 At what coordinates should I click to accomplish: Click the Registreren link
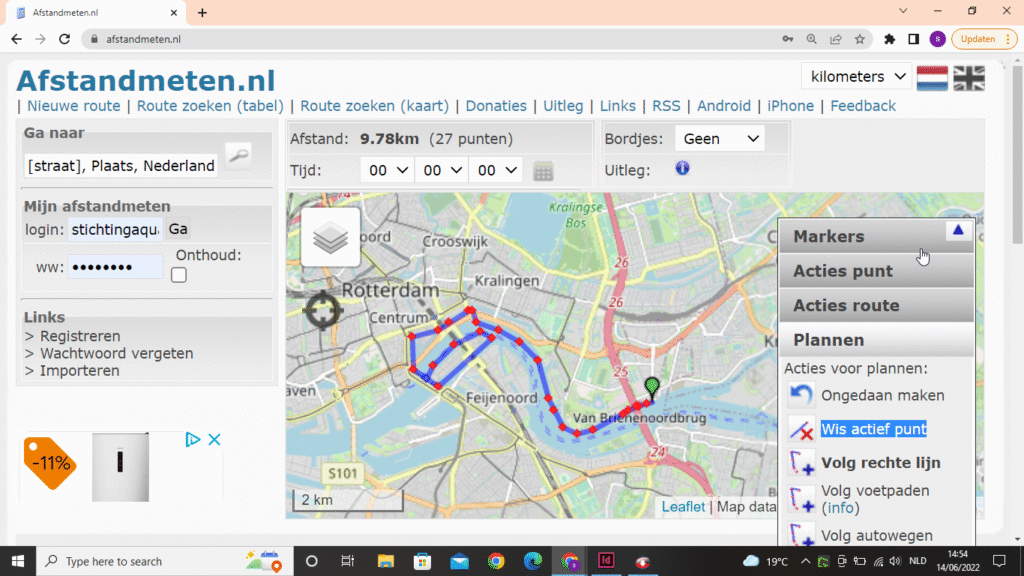[x=80, y=336]
